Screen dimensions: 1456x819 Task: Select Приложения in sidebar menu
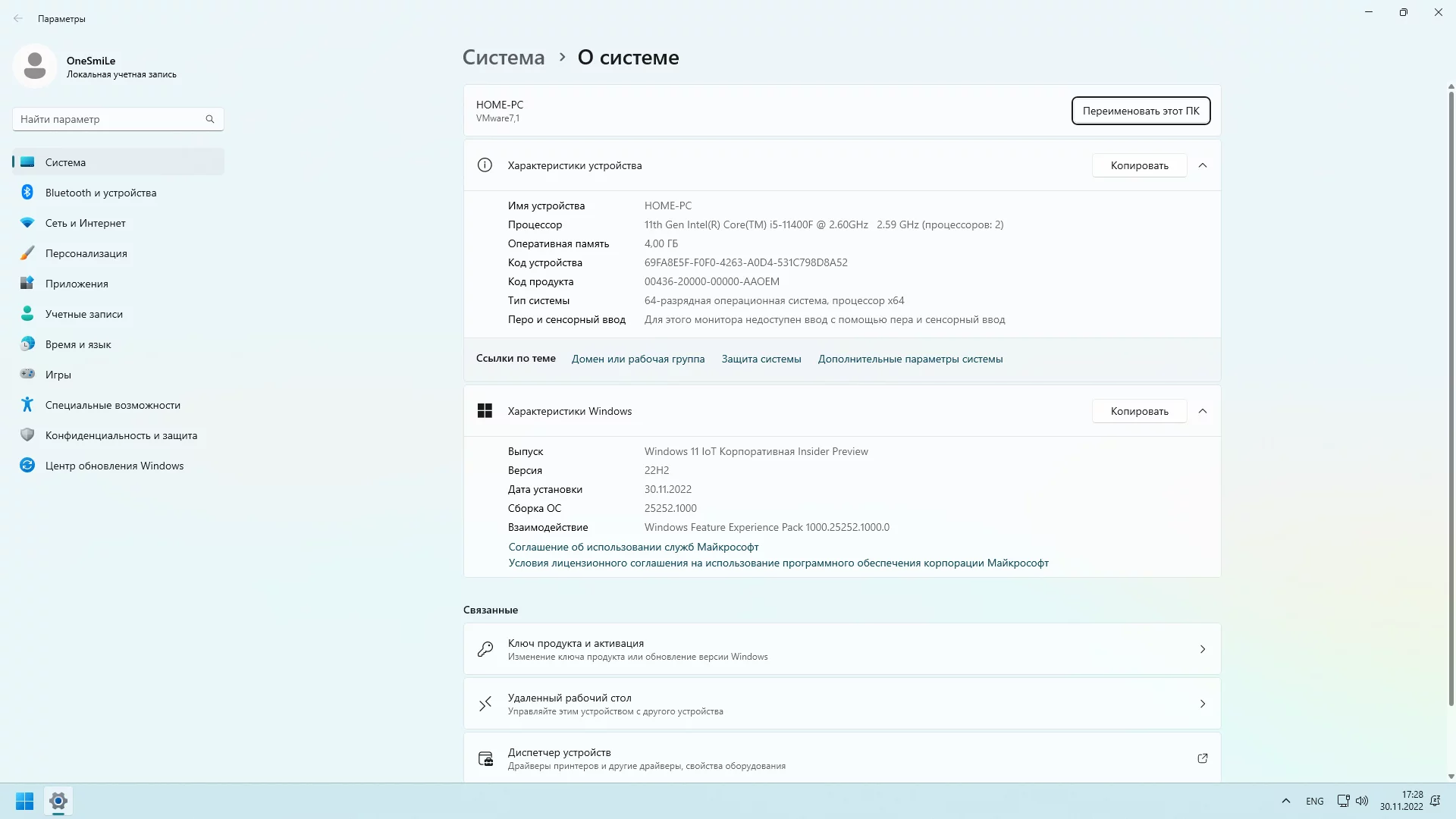(77, 284)
